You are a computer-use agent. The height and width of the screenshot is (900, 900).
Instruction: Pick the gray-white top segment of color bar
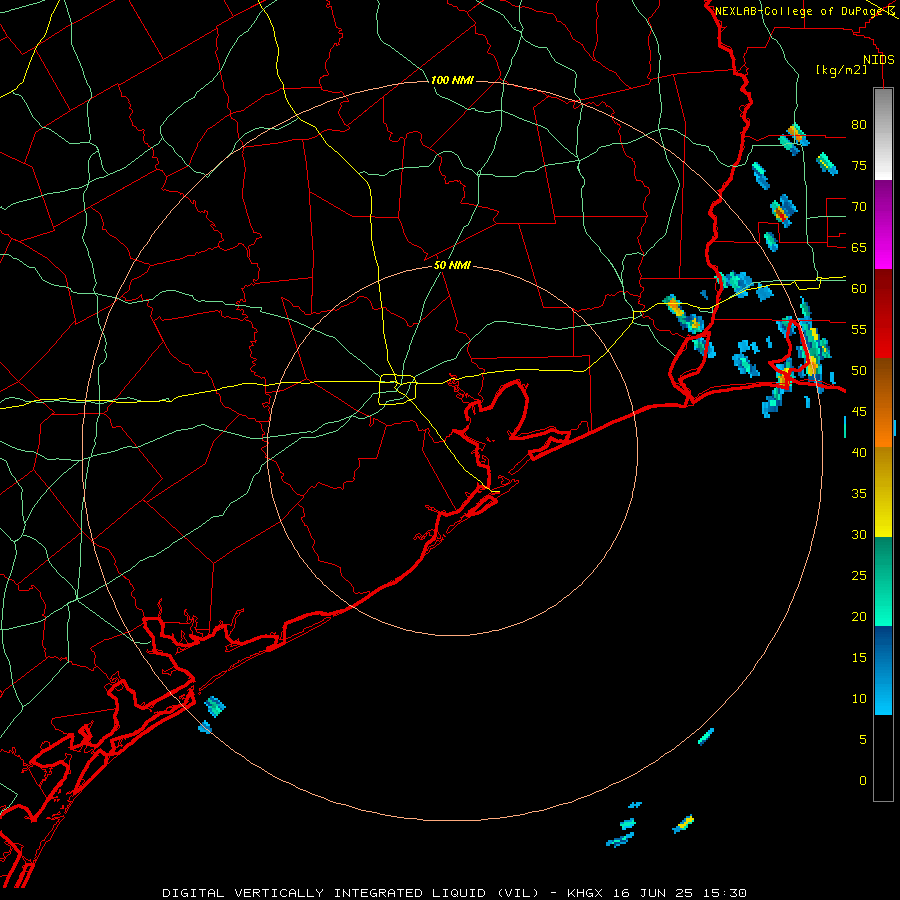coord(883,134)
